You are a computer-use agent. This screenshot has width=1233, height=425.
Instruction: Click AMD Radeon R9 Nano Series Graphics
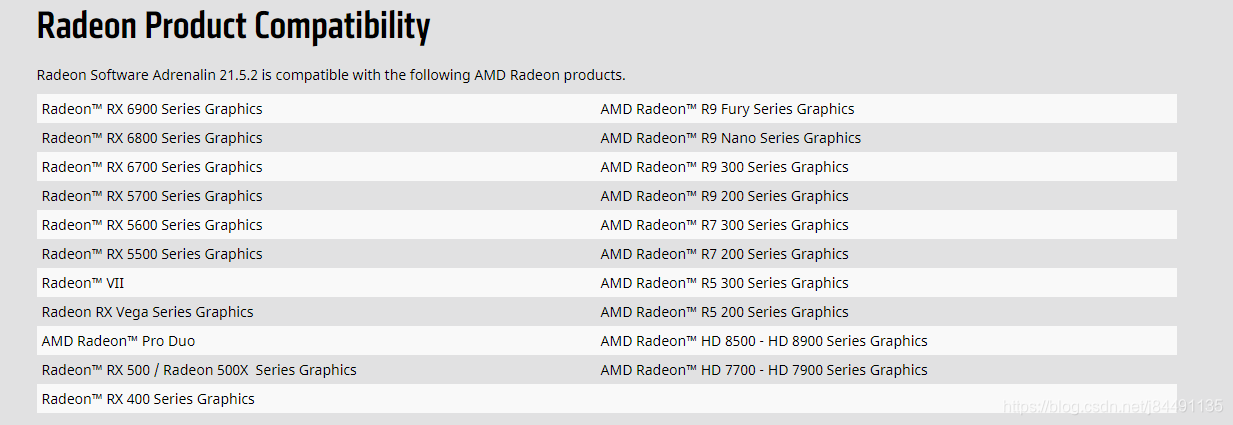tap(731, 138)
